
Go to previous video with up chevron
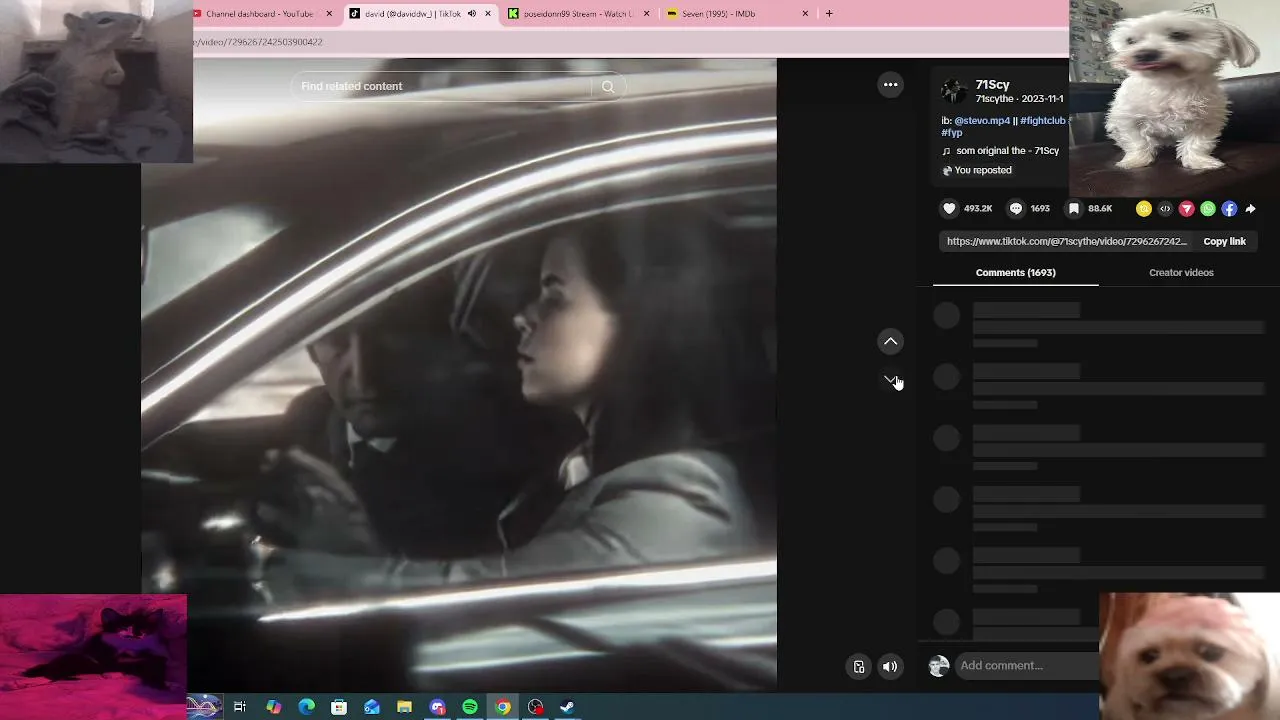click(890, 342)
